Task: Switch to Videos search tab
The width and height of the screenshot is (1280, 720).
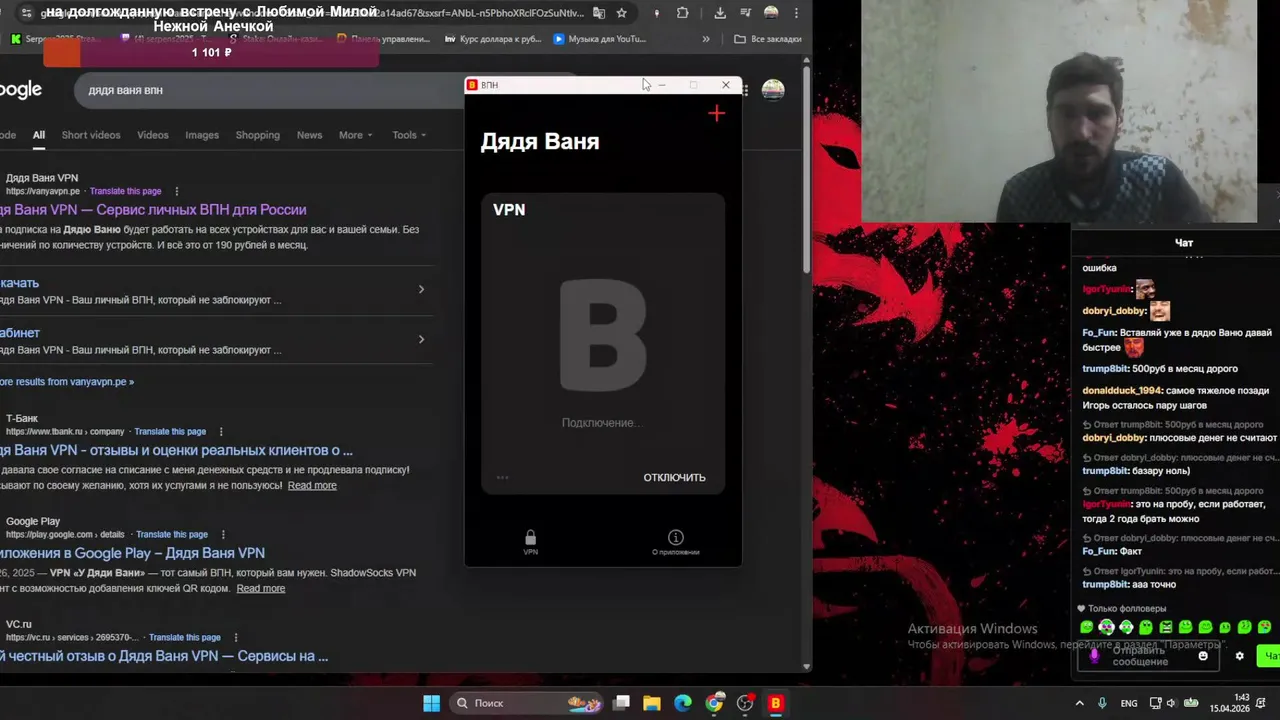Action: point(153,135)
